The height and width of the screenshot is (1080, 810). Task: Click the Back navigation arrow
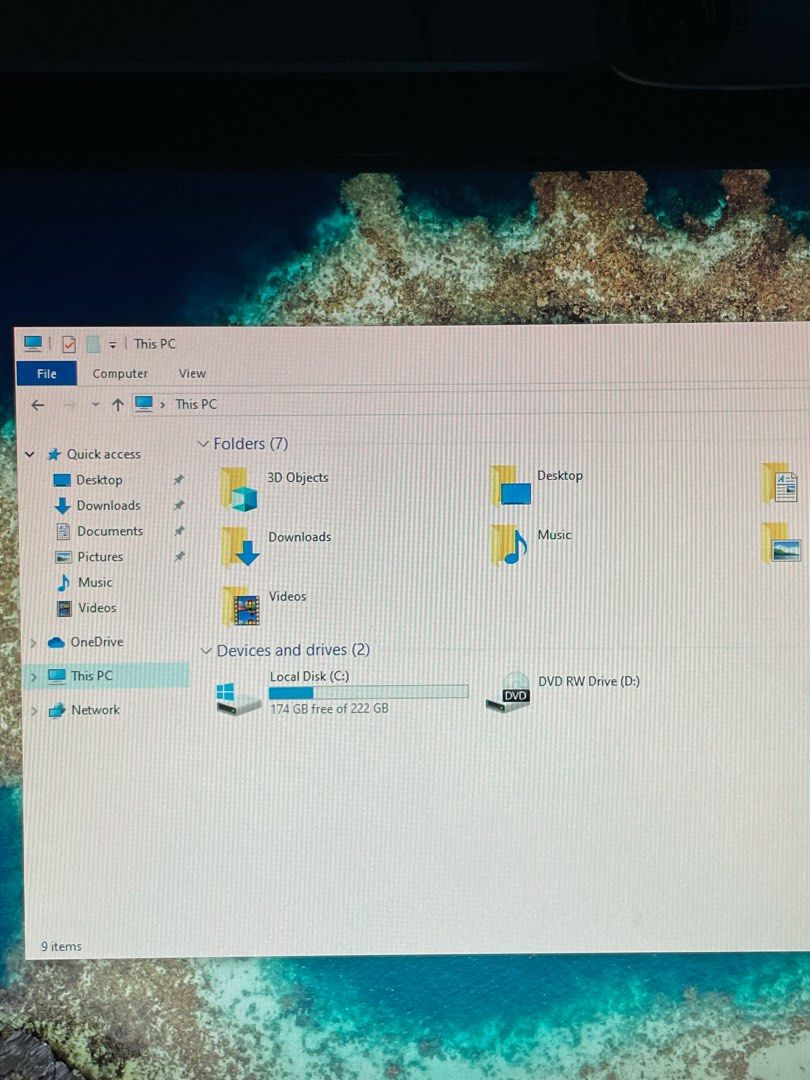[x=37, y=404]
